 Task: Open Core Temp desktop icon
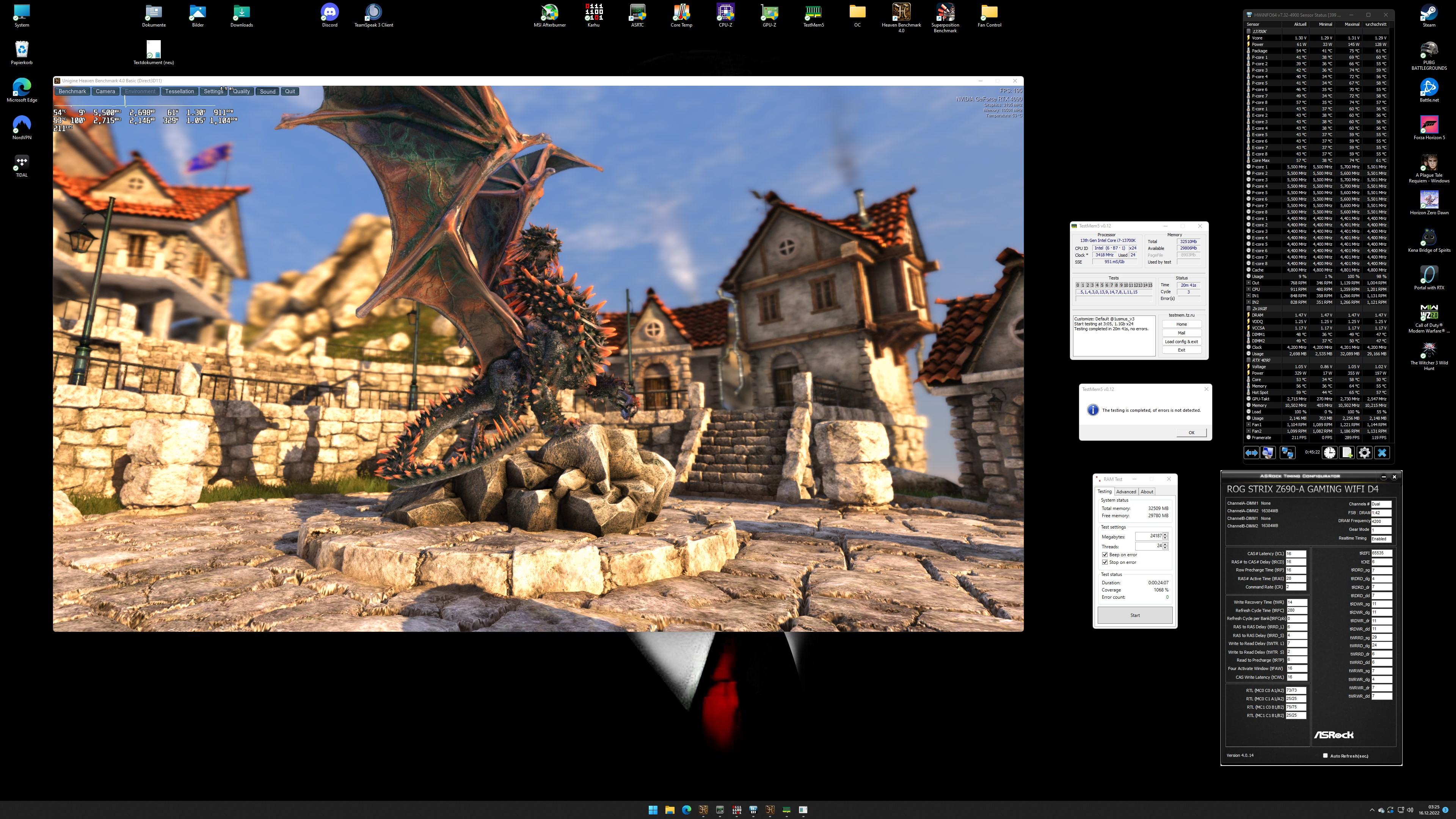point(681,16)
